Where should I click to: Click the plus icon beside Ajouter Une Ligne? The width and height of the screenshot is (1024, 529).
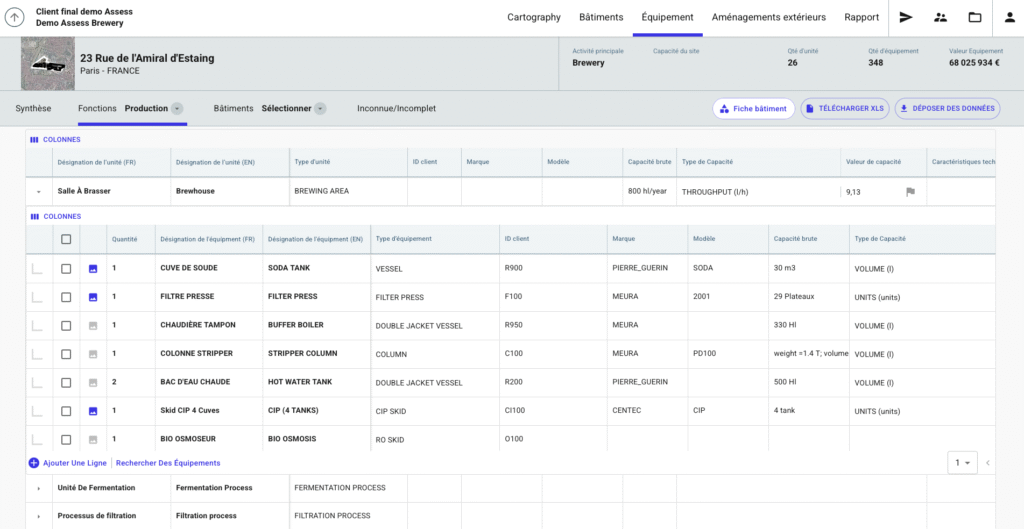pos(34,463)
